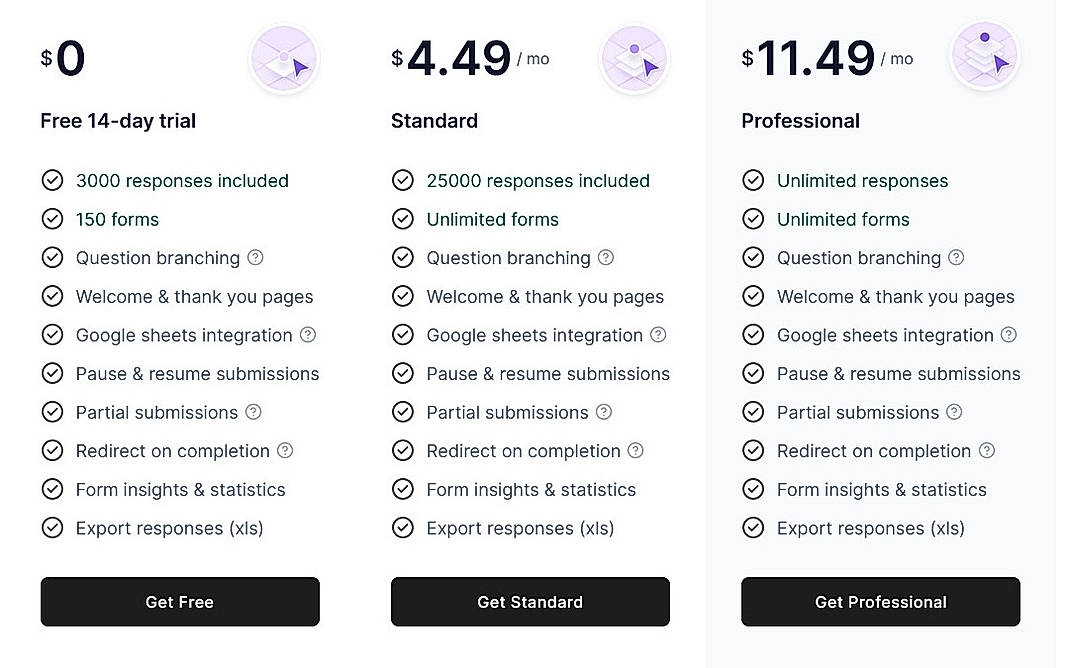Viewport: 1070px width, 668px height.
Task: Click the checkmark beside Unlimited responses
Action: 753,180
